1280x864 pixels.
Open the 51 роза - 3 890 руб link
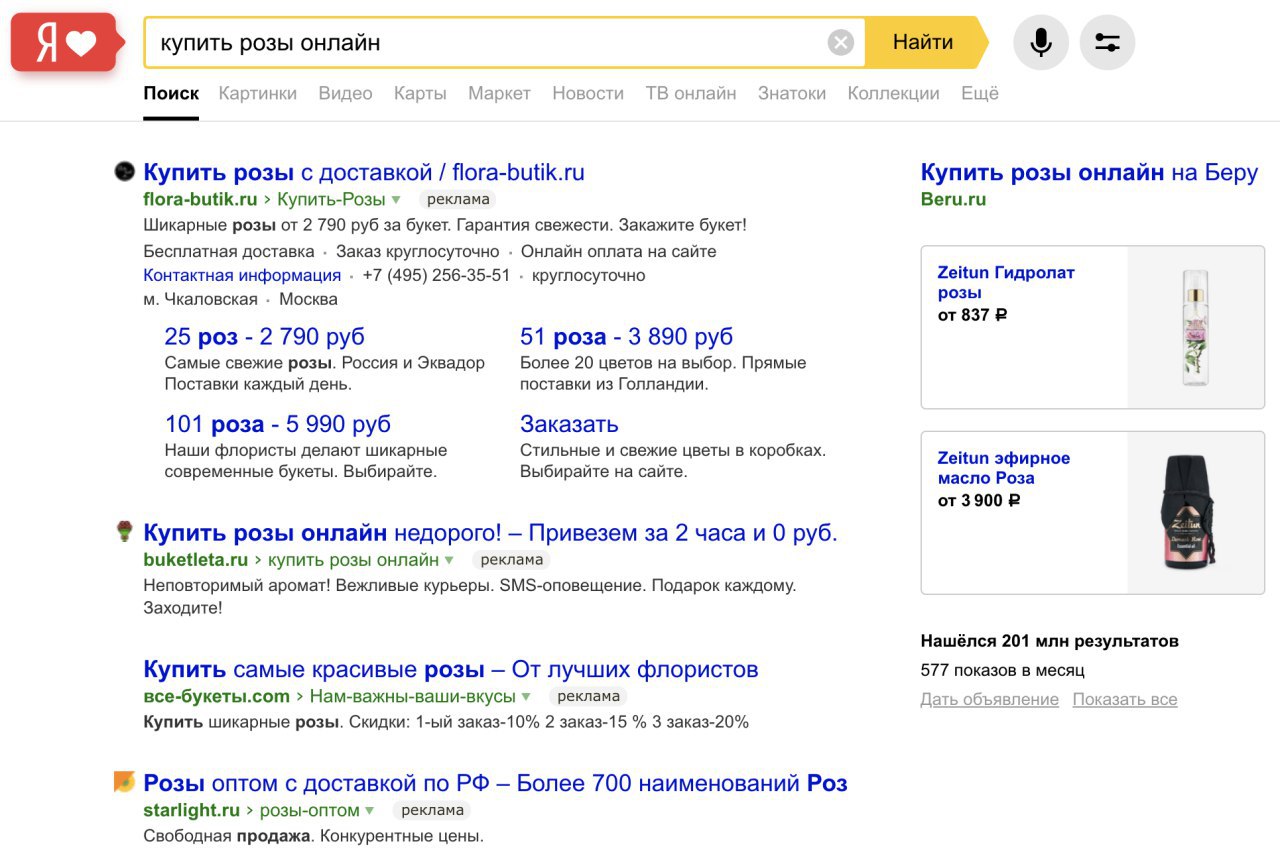point(626,337)
